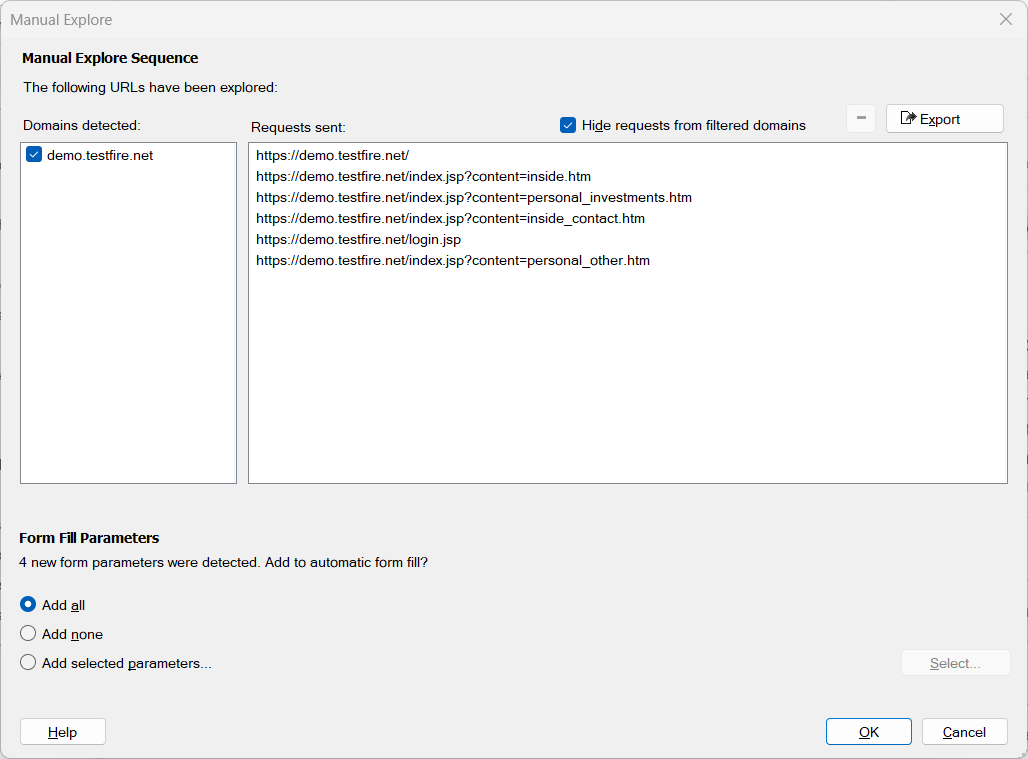Image resolution: width=1028 pixels, height=759 pixels.
Task: Select the login.jsp request entry
Action: point(358,239)
